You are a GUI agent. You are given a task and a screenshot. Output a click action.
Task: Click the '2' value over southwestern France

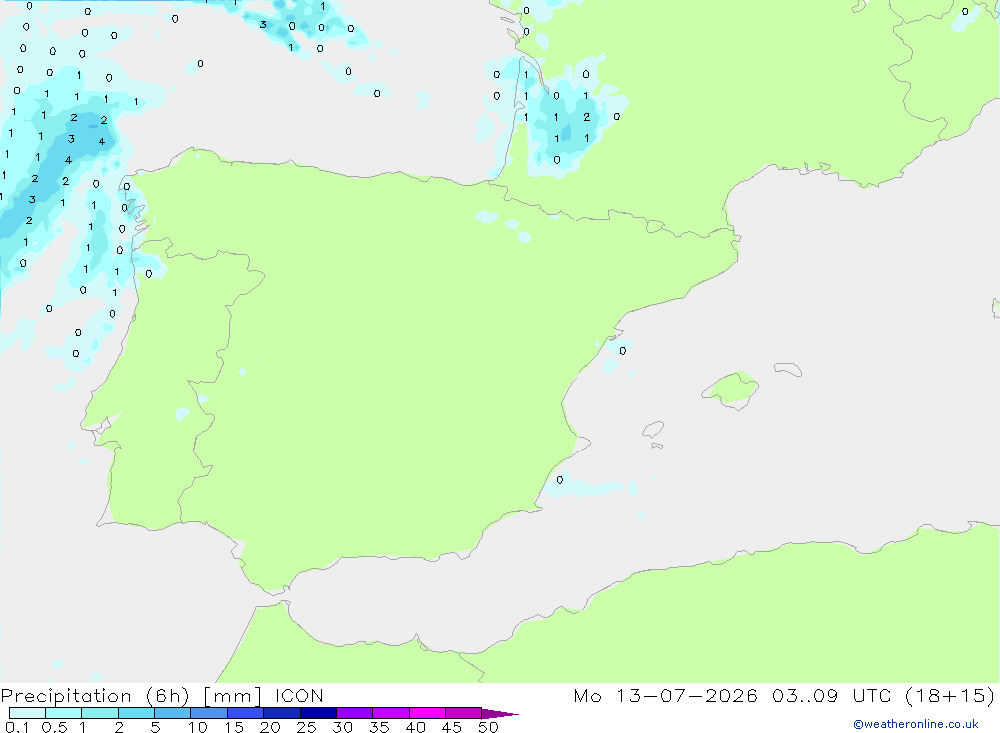[587, 117]
